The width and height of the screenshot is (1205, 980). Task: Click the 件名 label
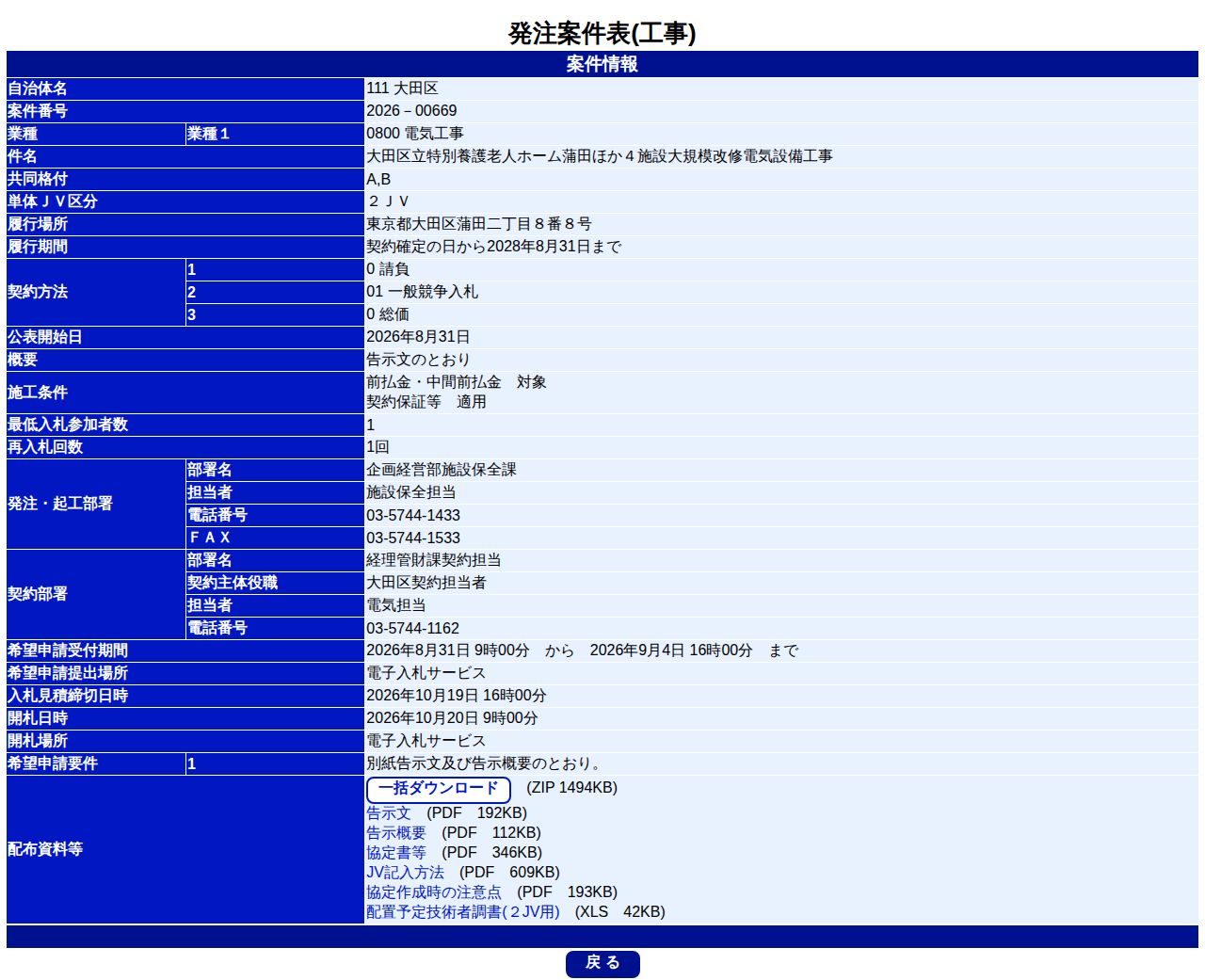(23, 156)
